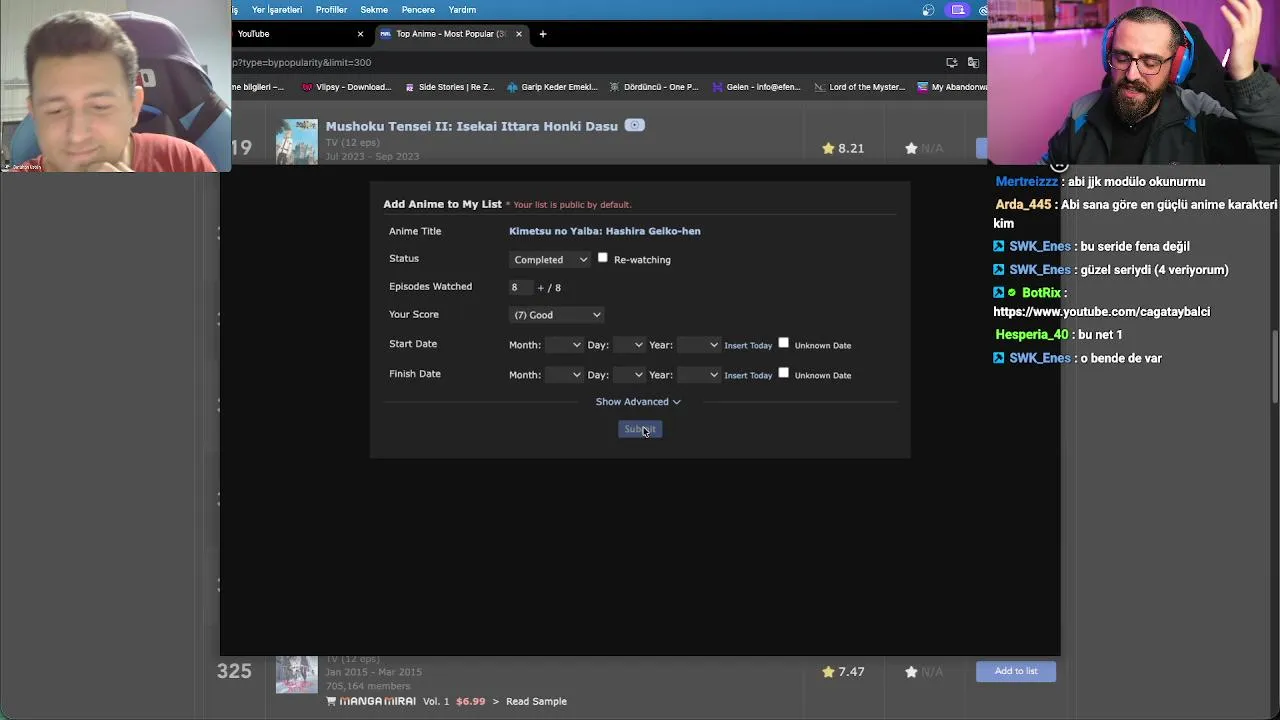Open Start Date Year dropdown
This screenshot has height=720, width=1280.
(698, 345)
